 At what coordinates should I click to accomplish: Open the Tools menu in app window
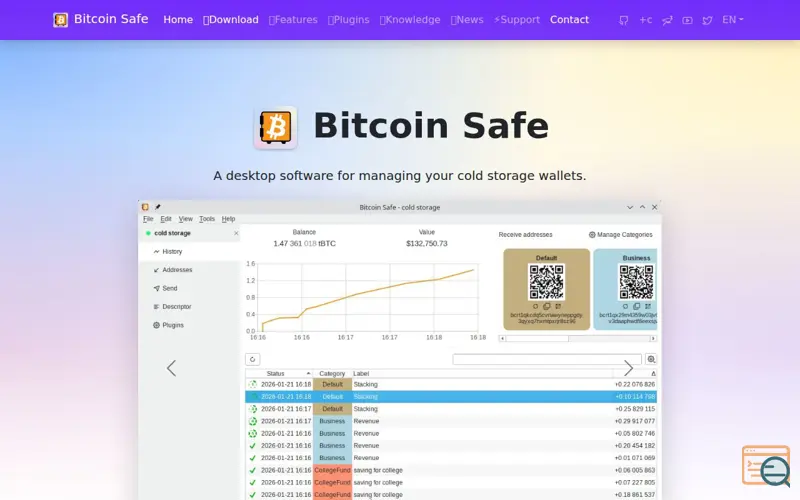(207, 219)
